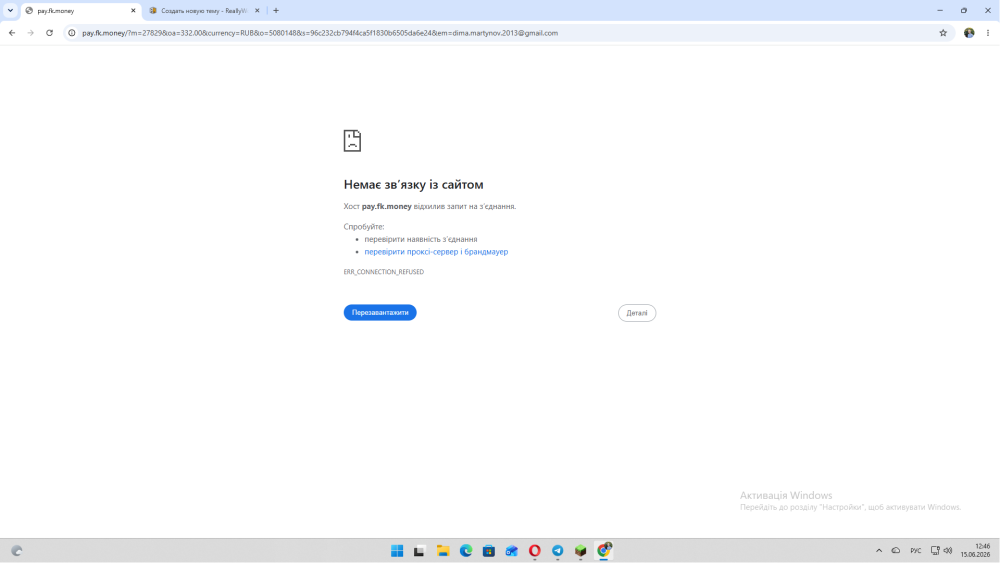Open the проксі-сервер і брандмауер link
Viewport: 1000px width, 563px height.
pos(436,252)
